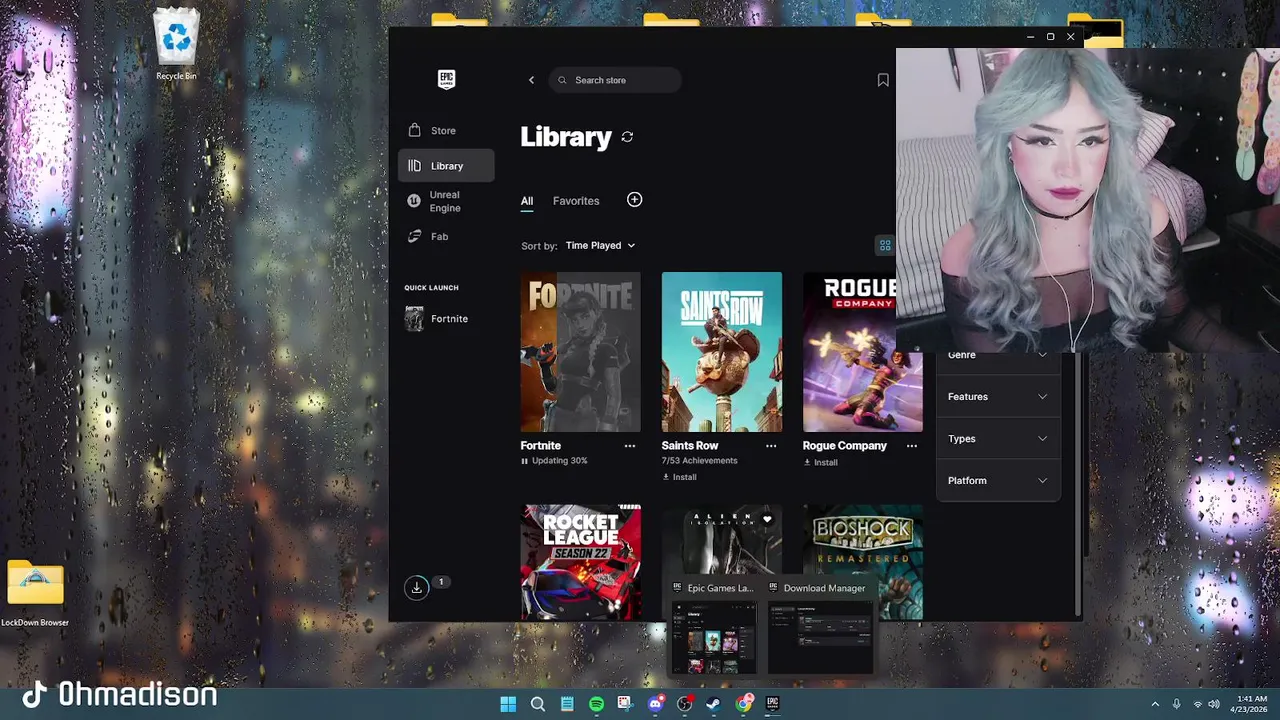
Task: Click the microphone tray icon
Action: (1177, 704)
